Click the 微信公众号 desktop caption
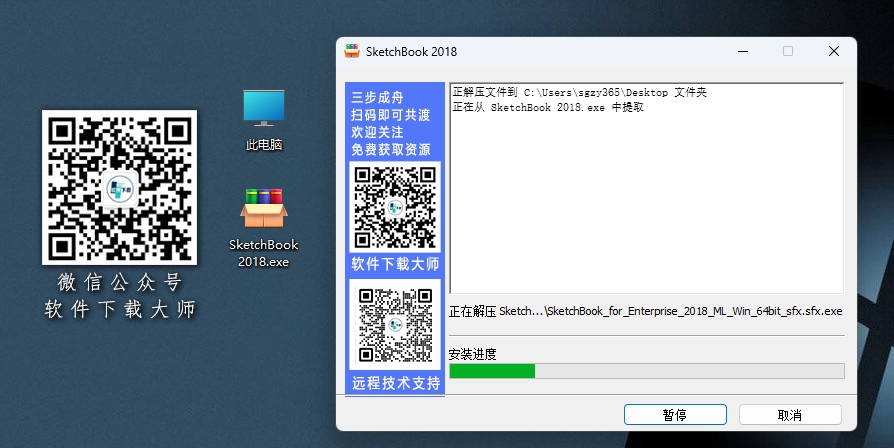This screenshot has height=448, width=894. (x=119, y=282)
